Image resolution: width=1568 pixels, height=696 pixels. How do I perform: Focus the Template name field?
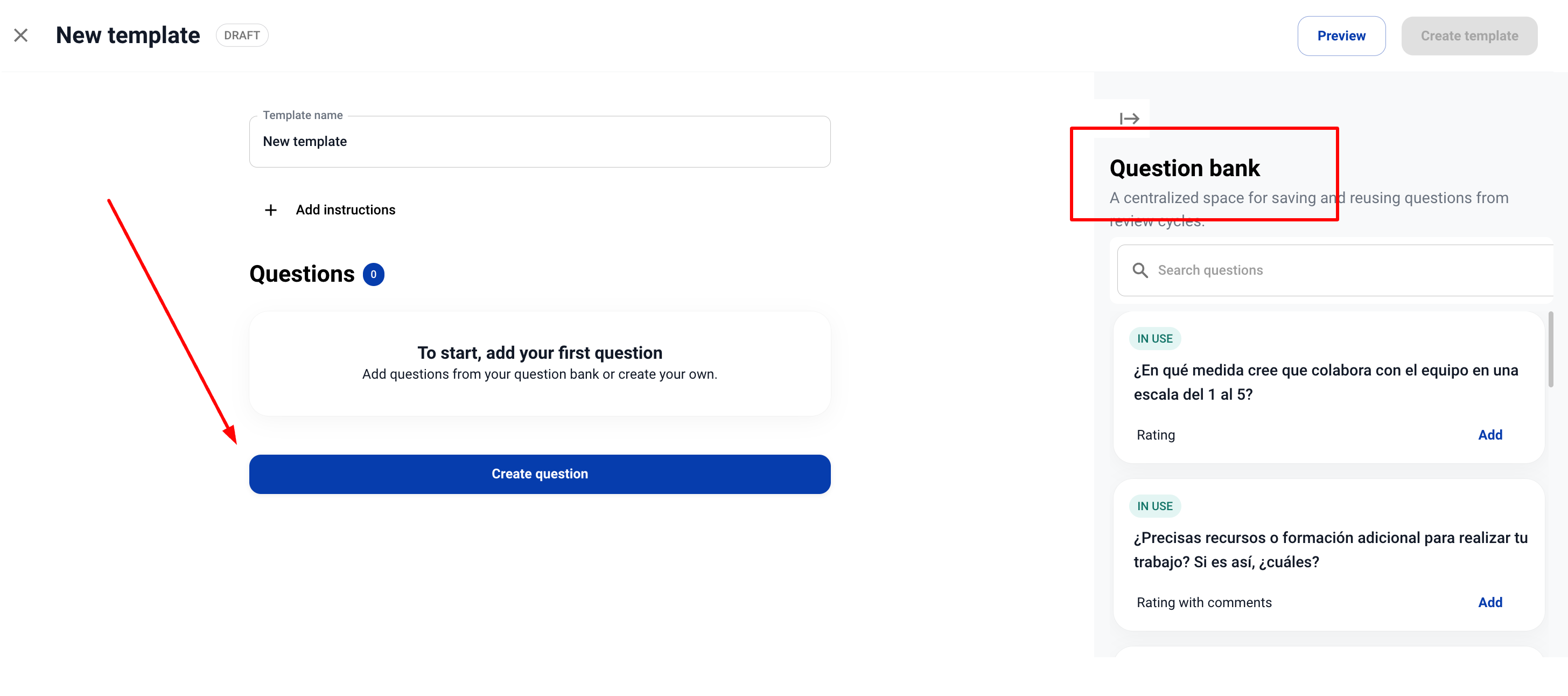click(x=540, y=142)
